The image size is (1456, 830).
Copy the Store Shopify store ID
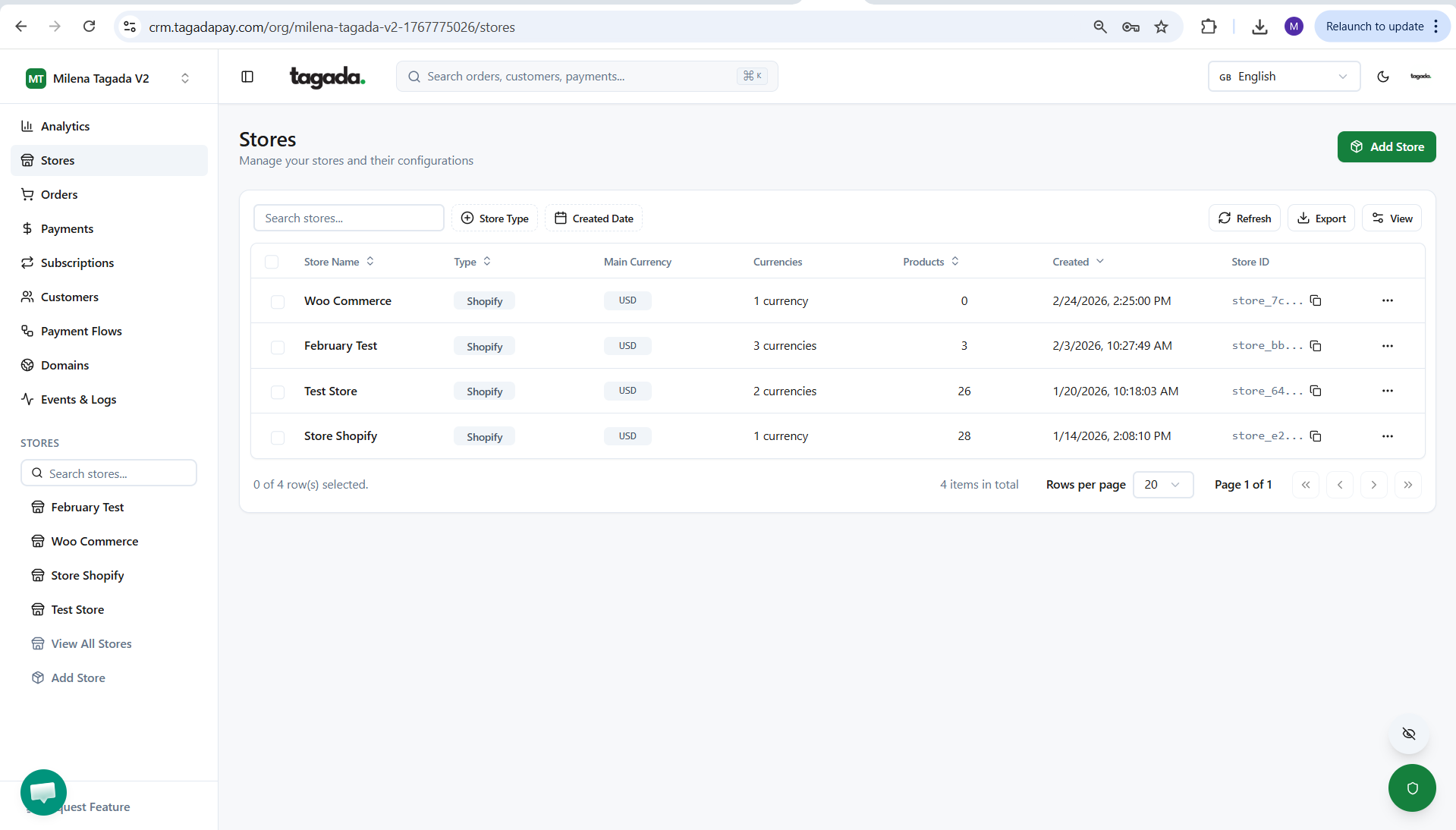1316,436
